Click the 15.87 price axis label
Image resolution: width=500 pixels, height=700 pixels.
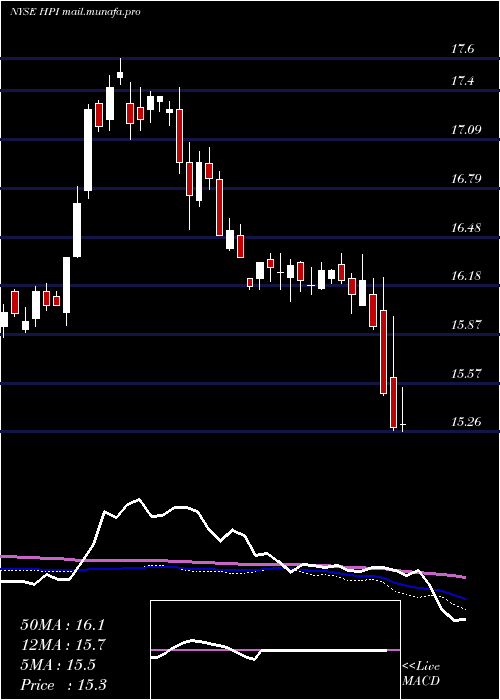tap(467, 325)
